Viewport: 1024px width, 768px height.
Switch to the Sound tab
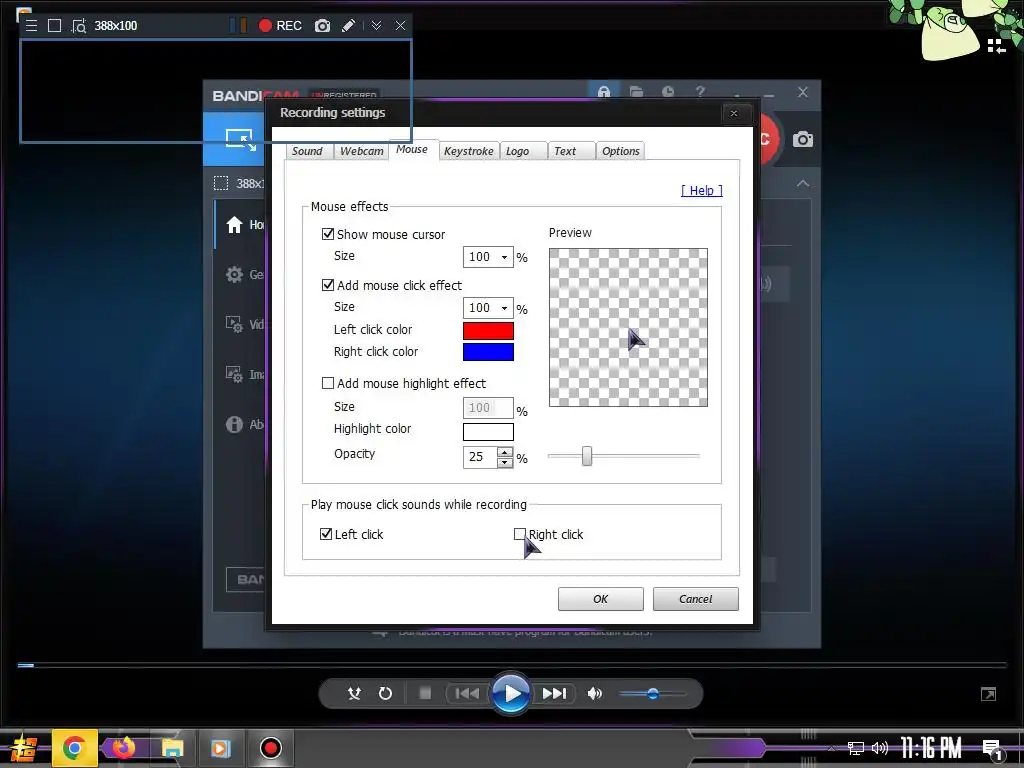308,151
